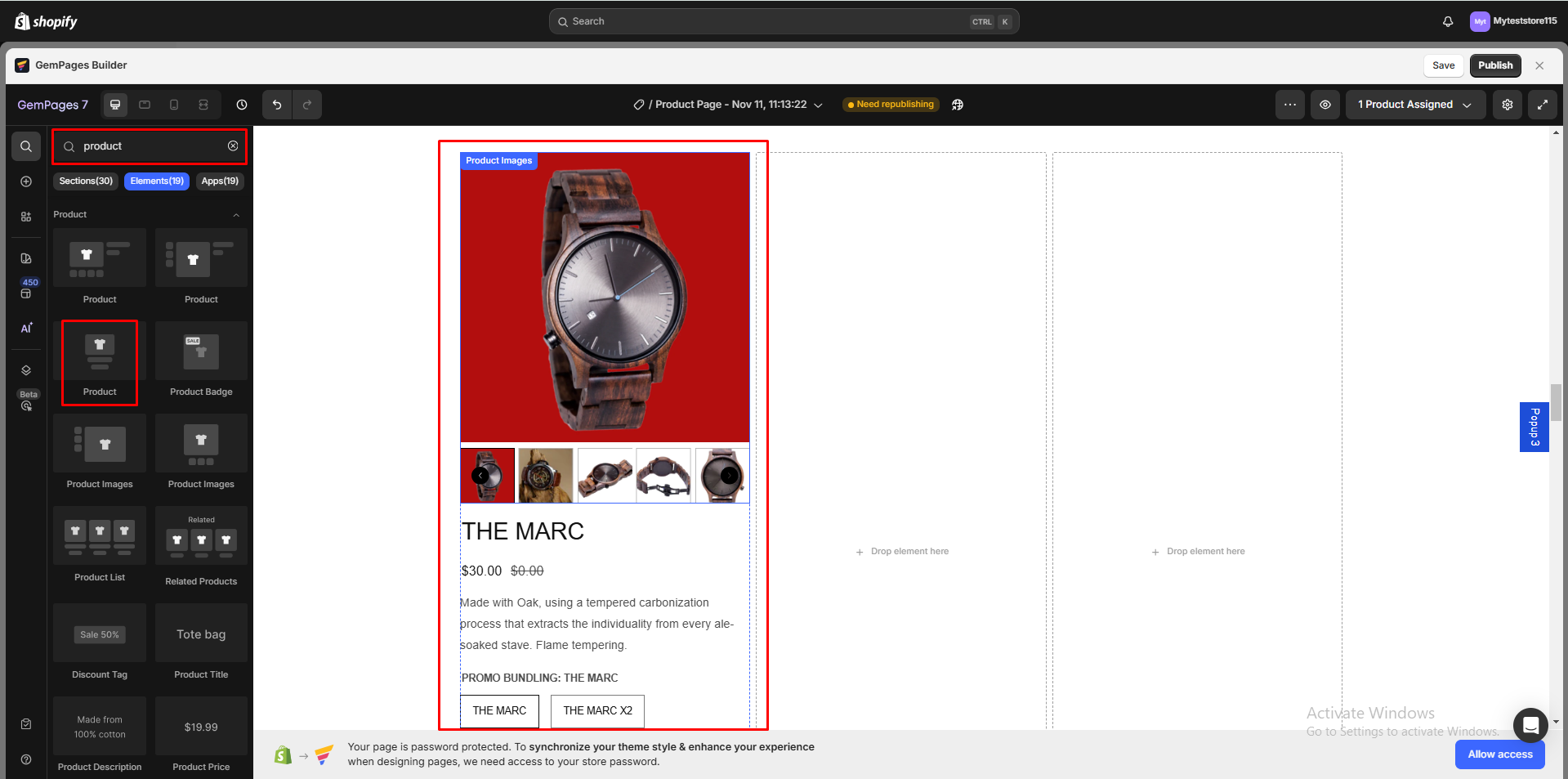Open the layers sidebar icon
The image size is (1568, 779).
point(26,370)
